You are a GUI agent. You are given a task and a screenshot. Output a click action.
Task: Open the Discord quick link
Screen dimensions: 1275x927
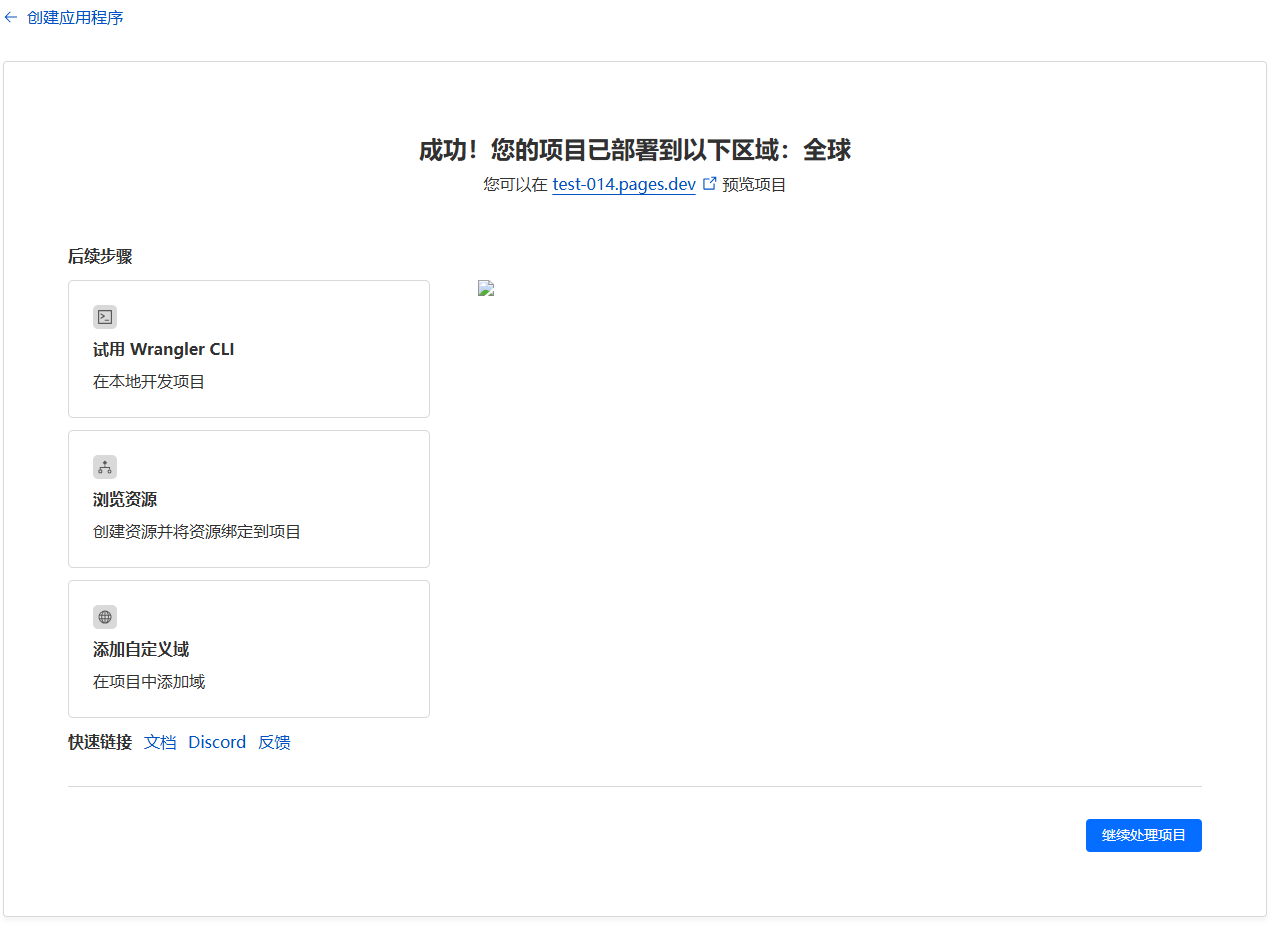[217, 742]
